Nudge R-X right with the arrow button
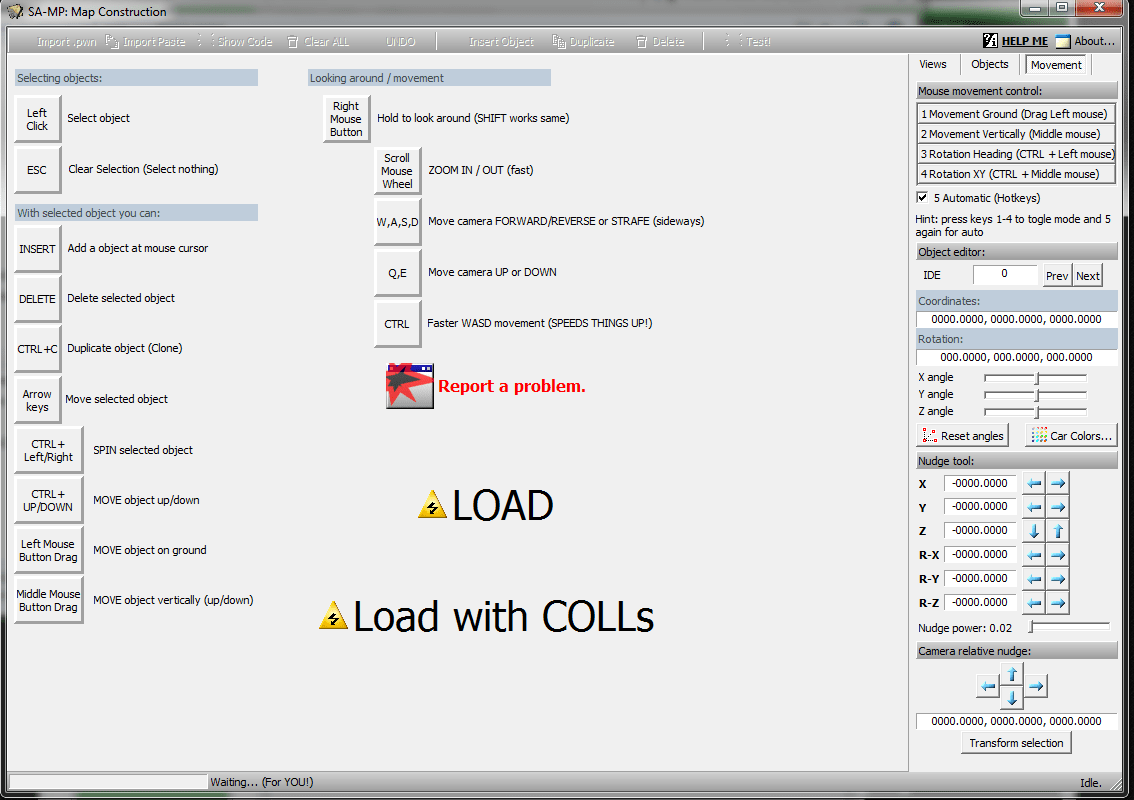Screen dimensions: 1134x800 (1058, 555)
